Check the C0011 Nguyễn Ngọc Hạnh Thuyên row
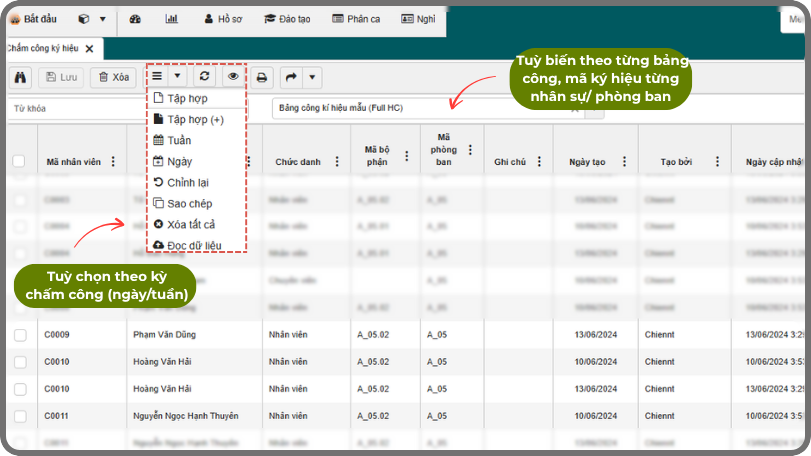 (x=20, y=416)
